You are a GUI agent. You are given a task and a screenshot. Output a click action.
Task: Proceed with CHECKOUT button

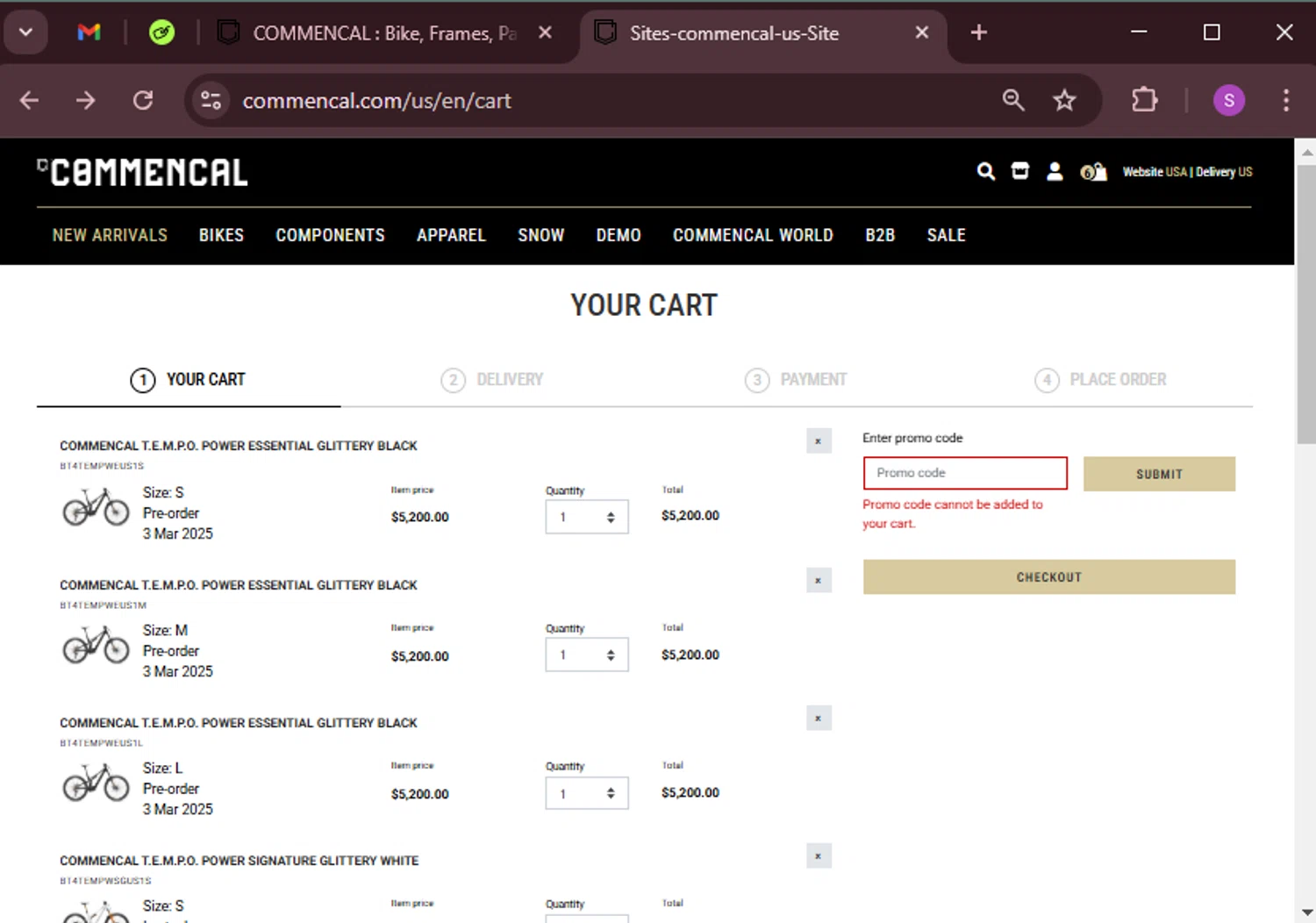pos(1049,577)
